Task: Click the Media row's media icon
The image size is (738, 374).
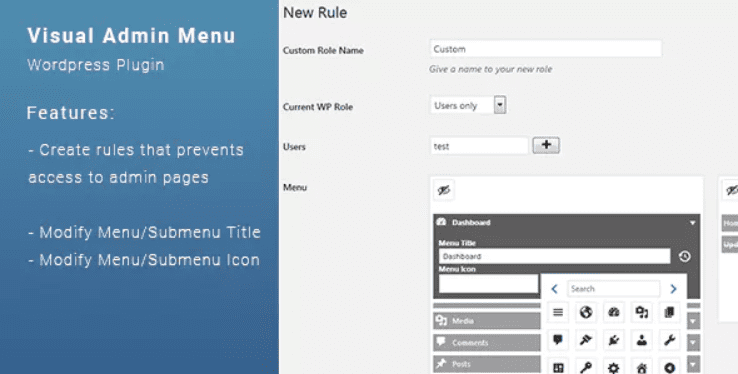Action: 441,320
